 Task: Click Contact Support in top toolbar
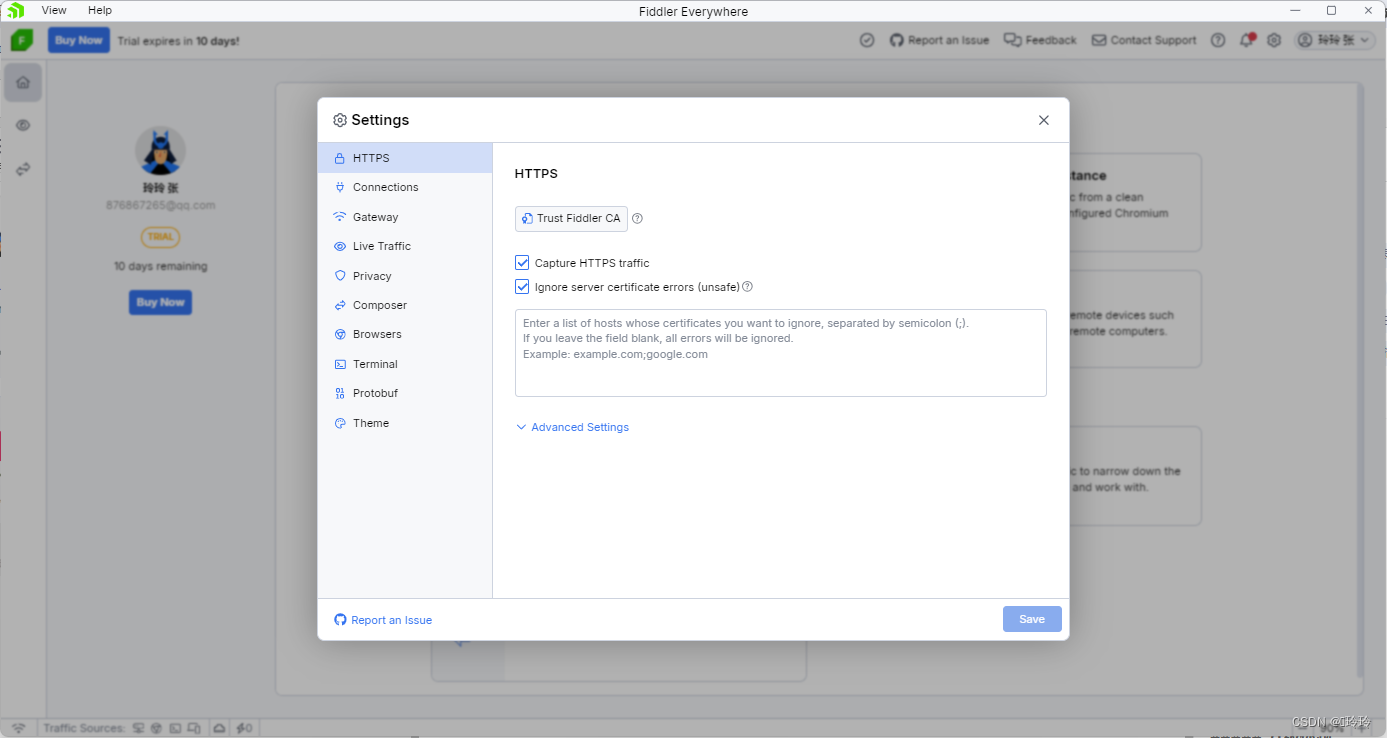1144,40
